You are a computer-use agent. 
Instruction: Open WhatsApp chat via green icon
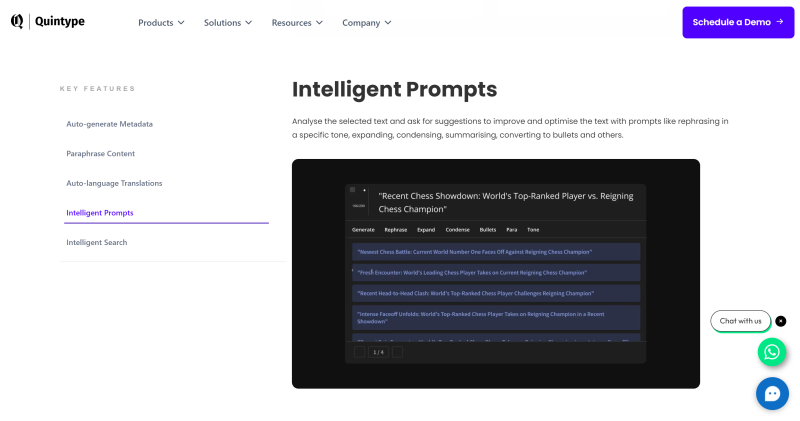772,352
